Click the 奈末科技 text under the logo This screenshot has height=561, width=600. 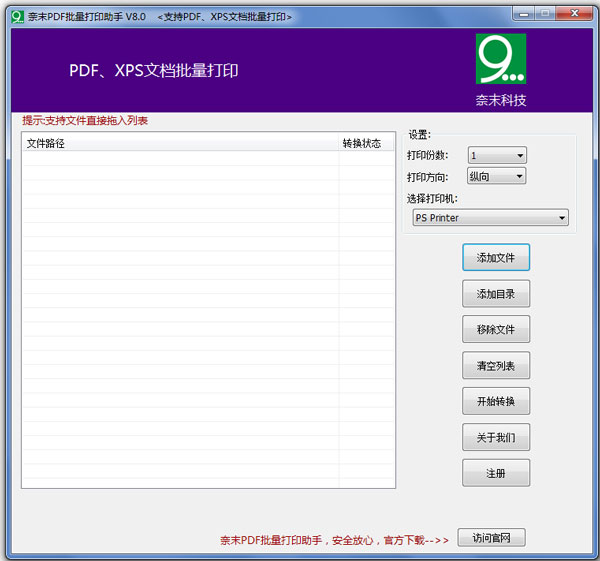click(x=501, y=100)
